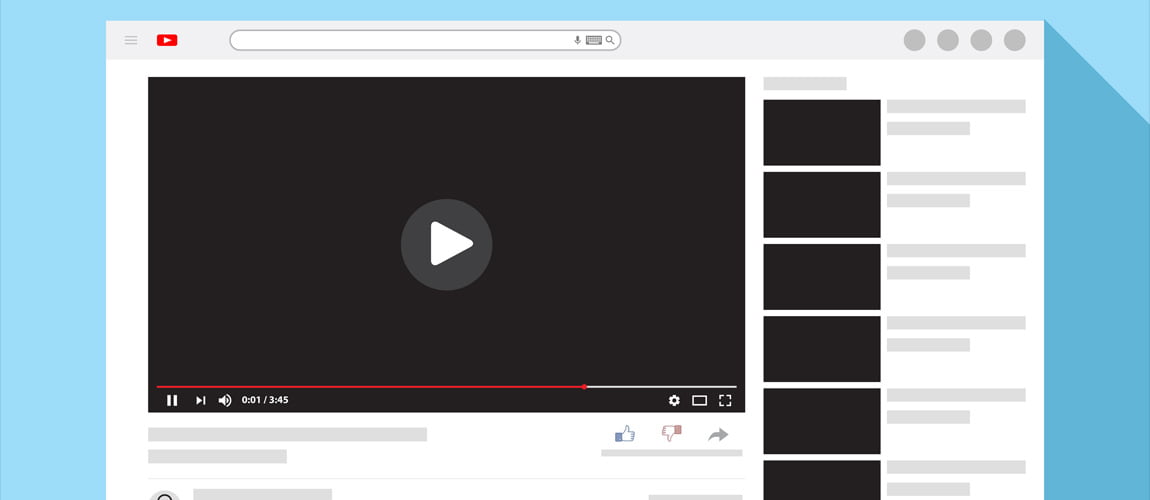Screen dimensions: 1150x500
Task: Enter fullscreen mode icon
Action: [x=725, y=400]
